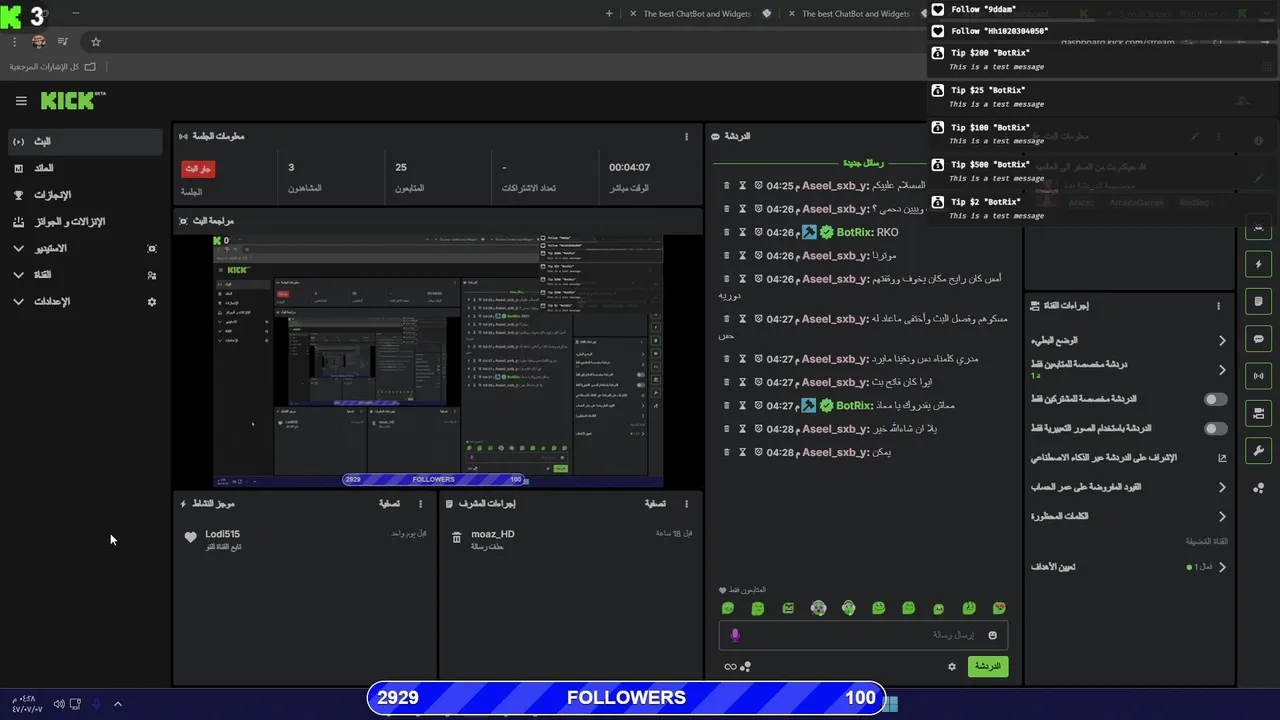This screenshot has height=720, width=1280.
Task: Bookmark page with star icon in address bar
Action: coord(96,42)
